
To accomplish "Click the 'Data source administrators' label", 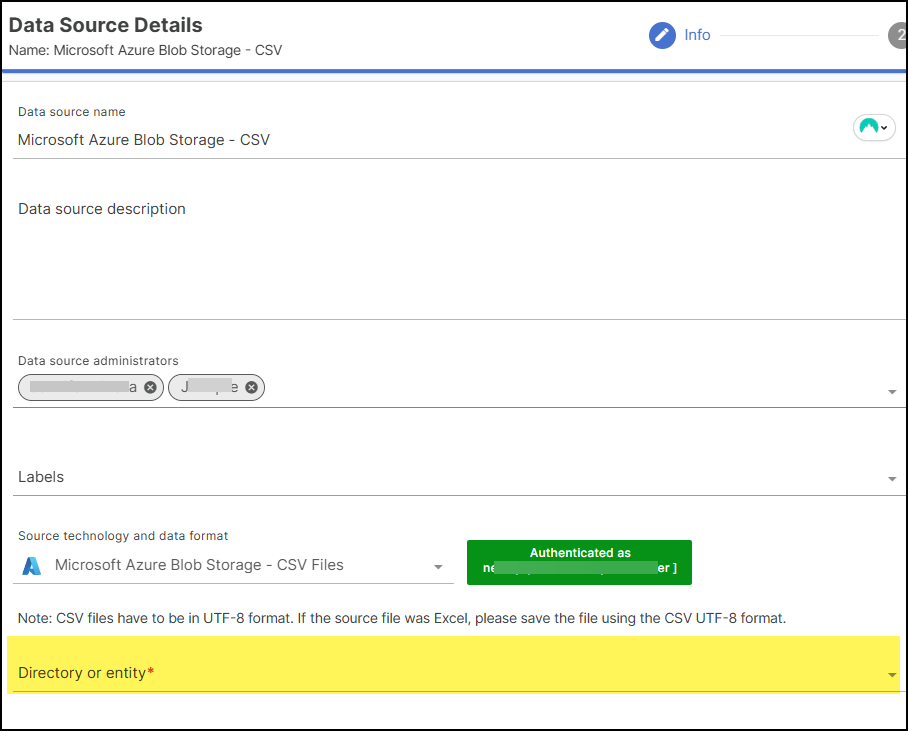I will tap(98, 361).
